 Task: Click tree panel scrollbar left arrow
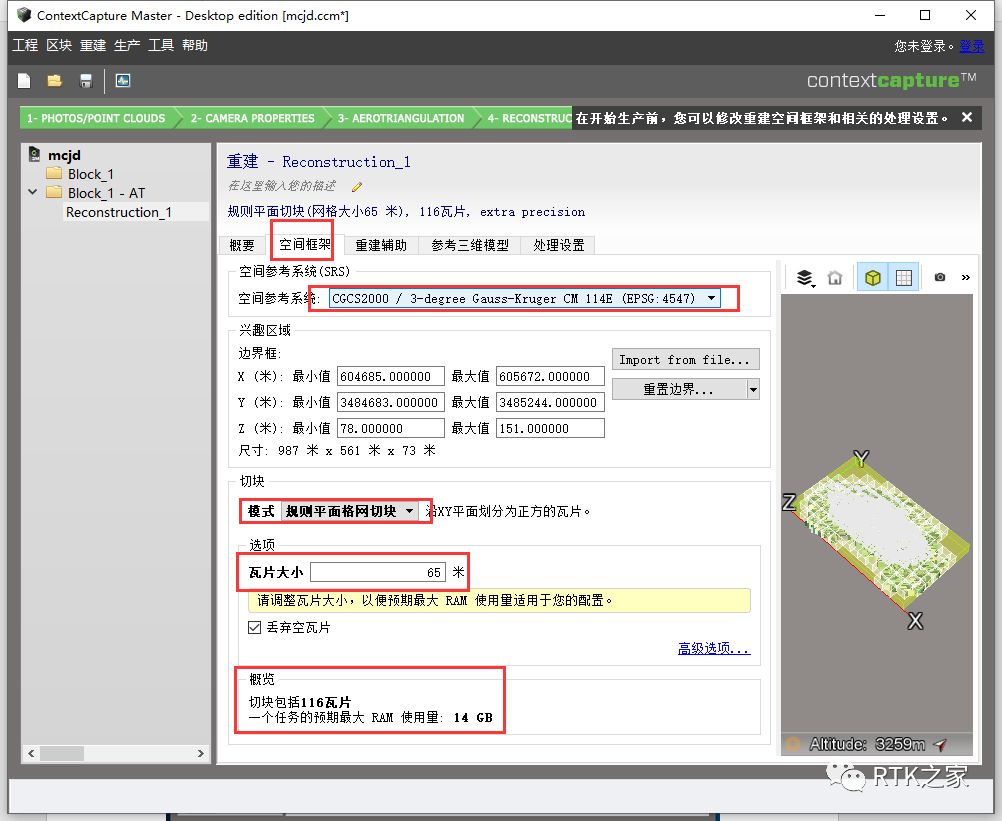(31, 753)
